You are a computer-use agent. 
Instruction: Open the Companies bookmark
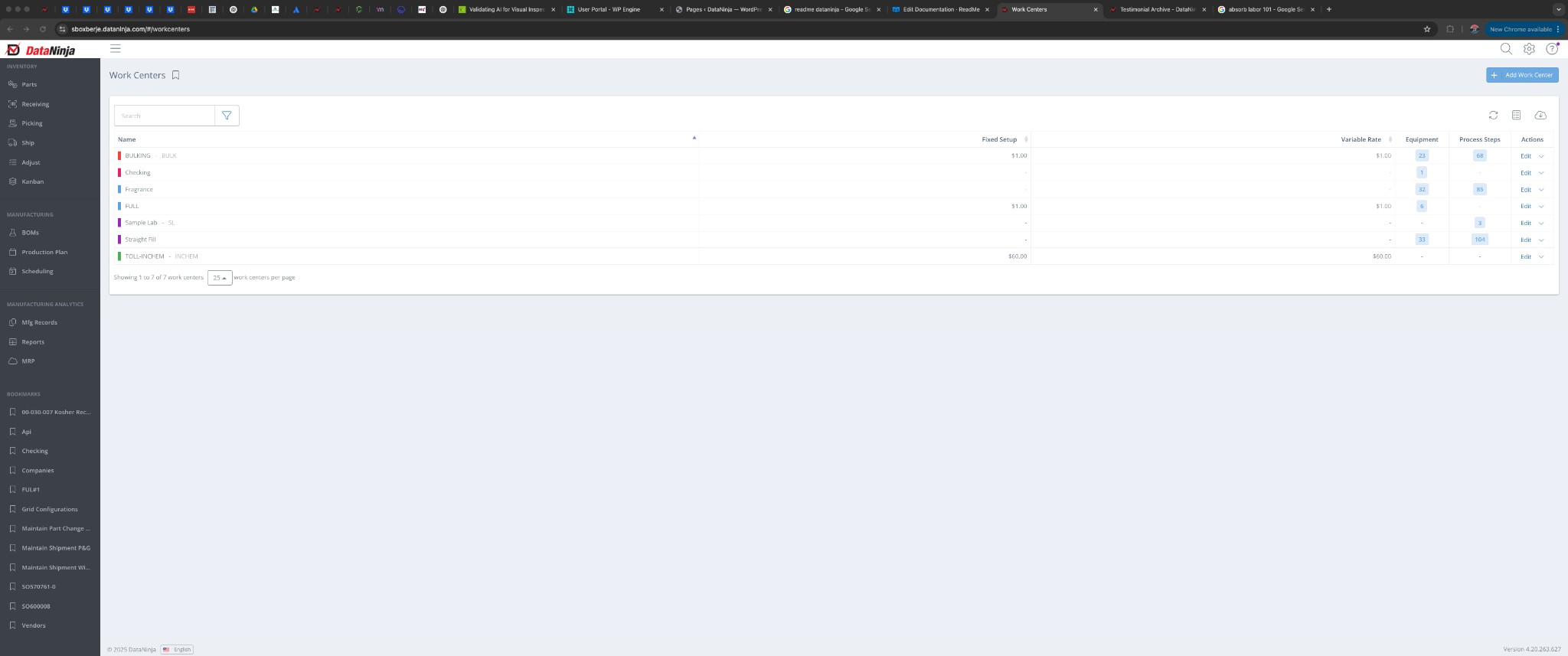click(x=38, y=471)
